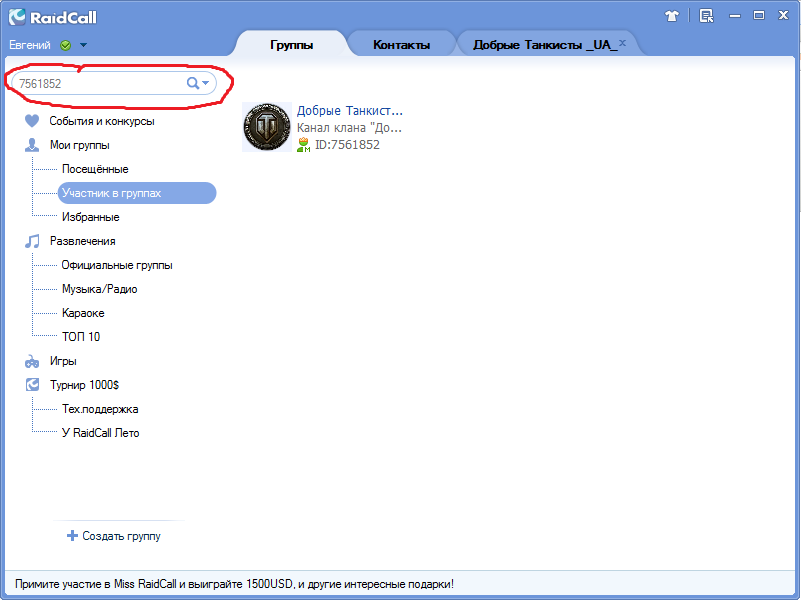The width and height of the screenshot is (801, 600).
Task: Open the Добрые Танкист... group link
Action: tap(349, 111)
